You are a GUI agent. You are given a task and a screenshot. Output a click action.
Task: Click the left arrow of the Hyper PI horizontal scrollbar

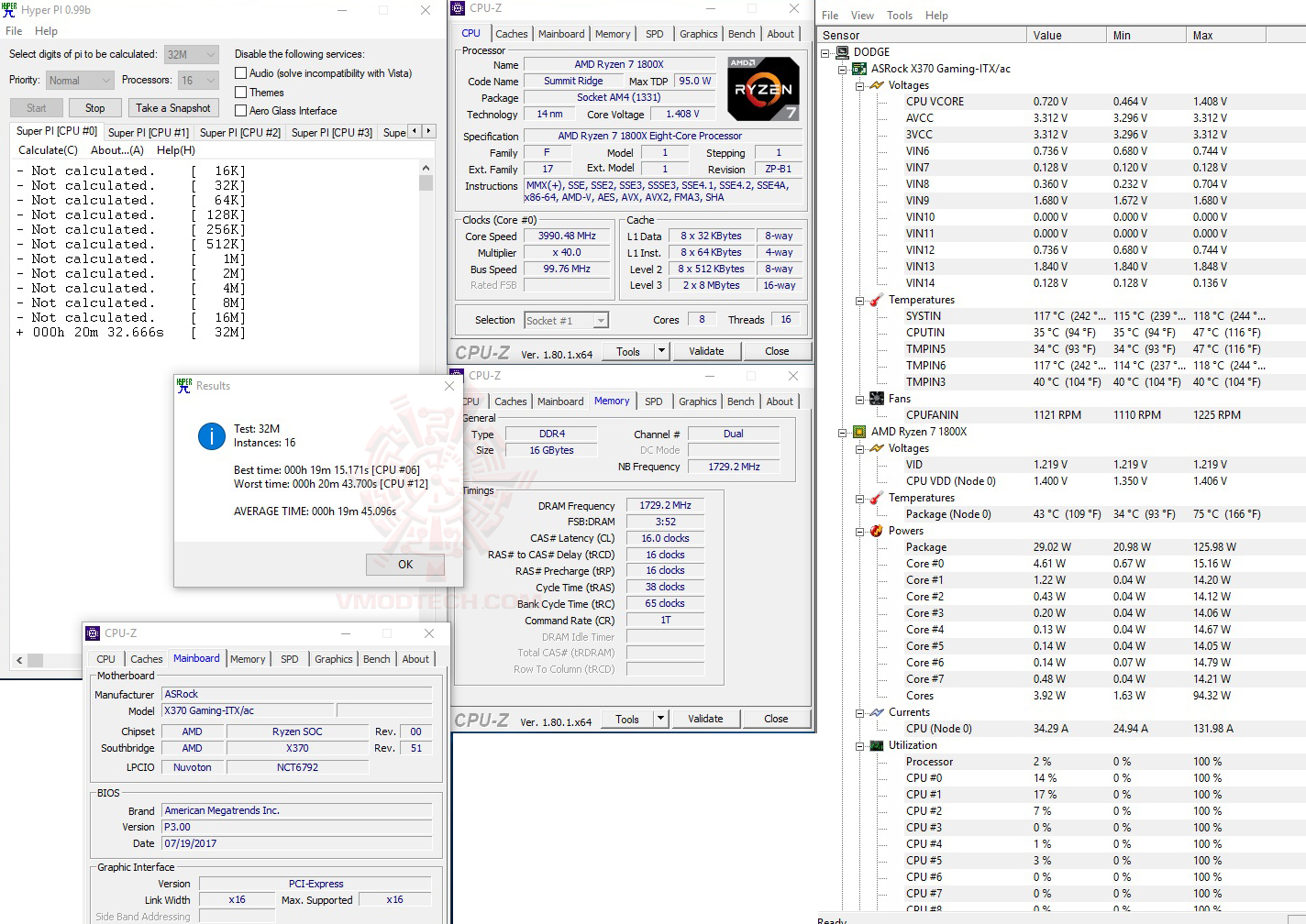19,660
